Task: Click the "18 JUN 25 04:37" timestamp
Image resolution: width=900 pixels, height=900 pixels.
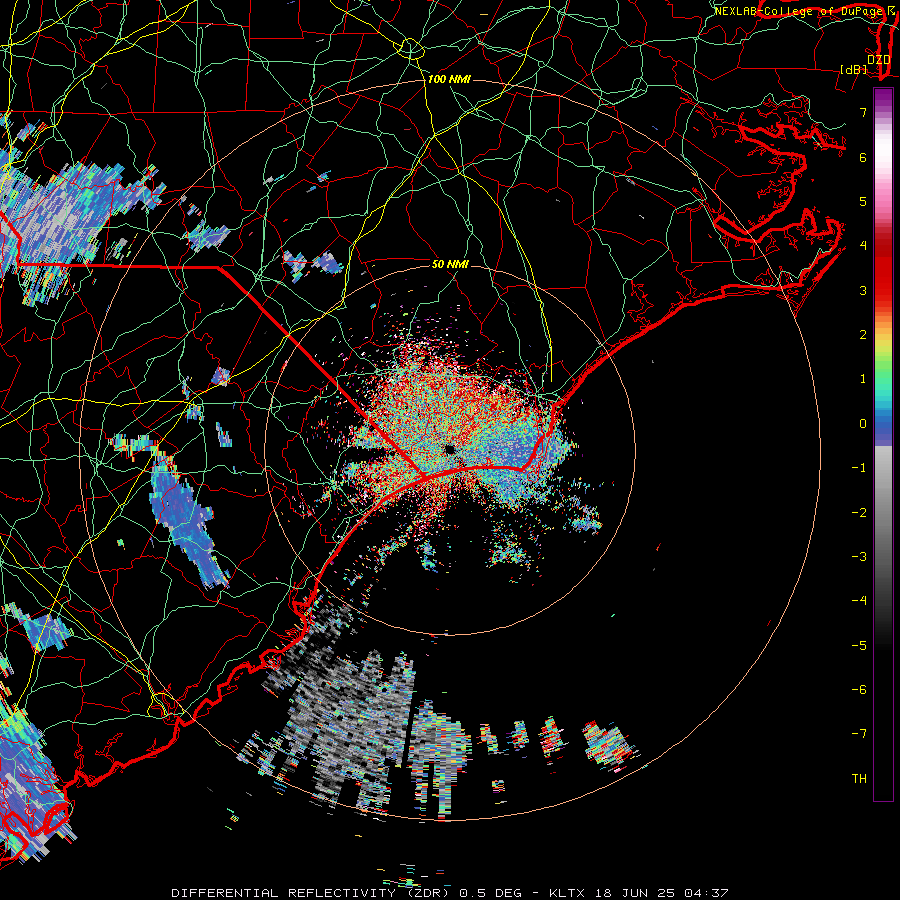Action: point(660,893)
